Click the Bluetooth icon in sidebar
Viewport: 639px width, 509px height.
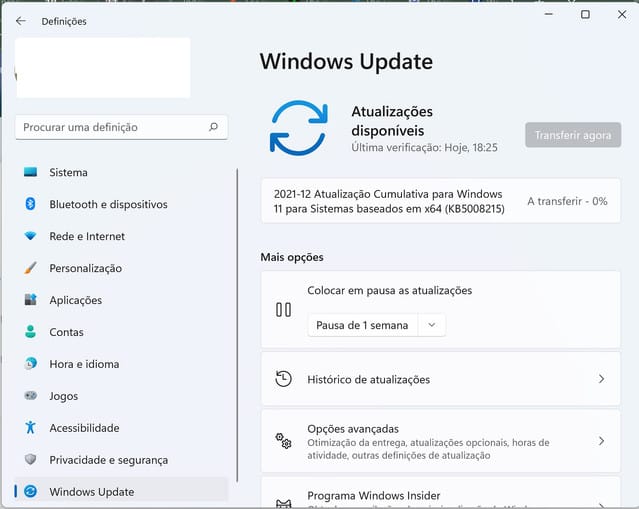tap(30, 204)
